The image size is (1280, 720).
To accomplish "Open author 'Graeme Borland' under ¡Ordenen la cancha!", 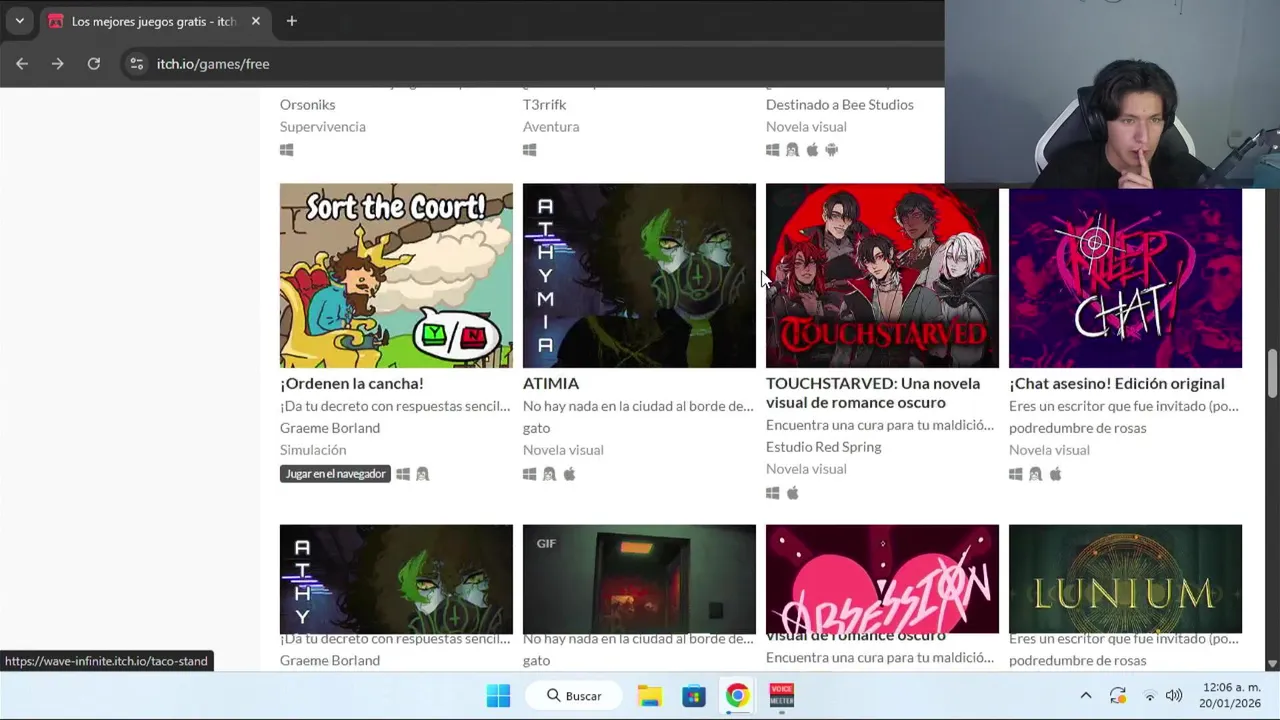I will pos(330,428).
